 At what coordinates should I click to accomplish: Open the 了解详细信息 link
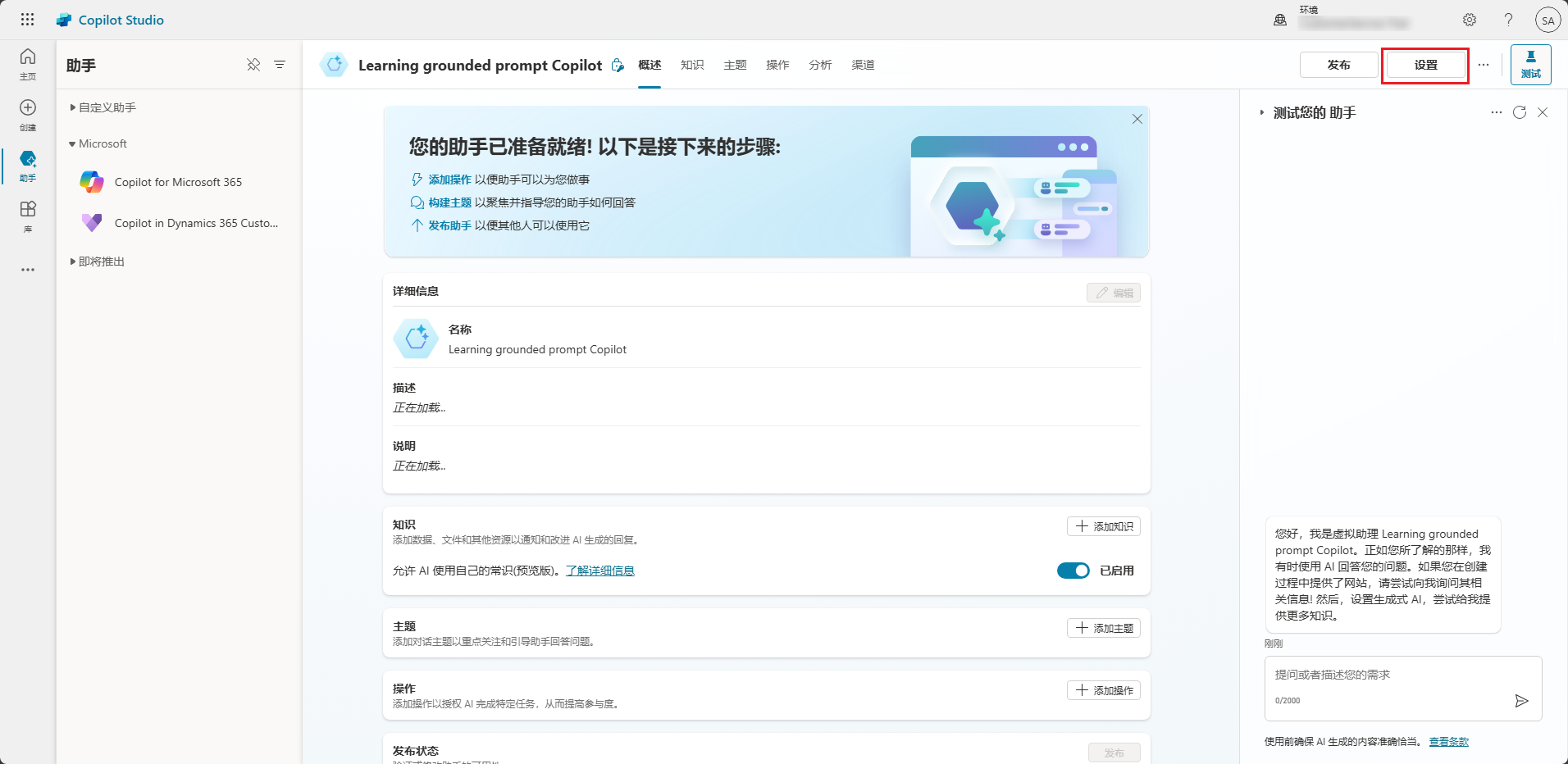coord(599,571)
